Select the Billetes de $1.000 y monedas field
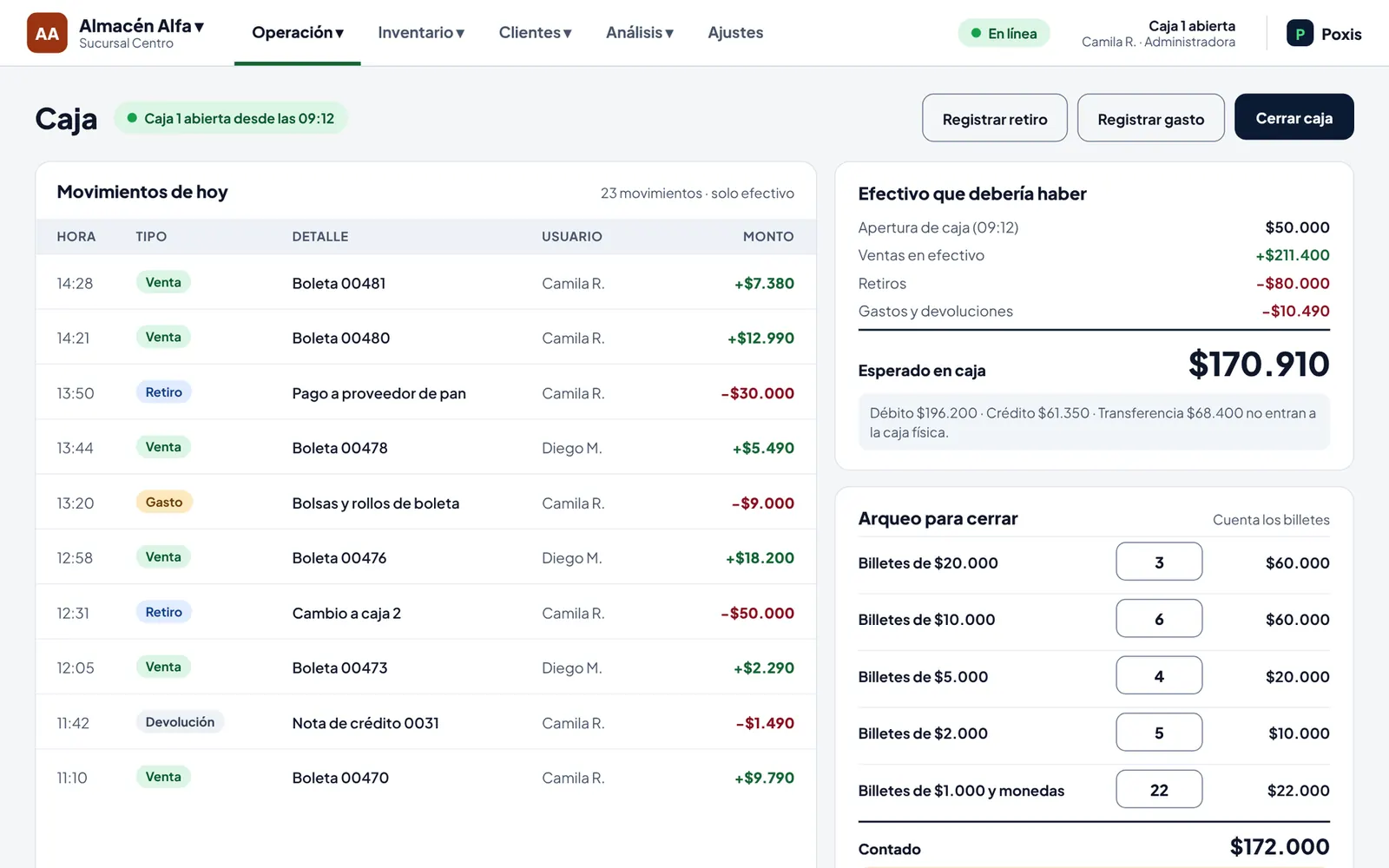 coord(1159,789)
